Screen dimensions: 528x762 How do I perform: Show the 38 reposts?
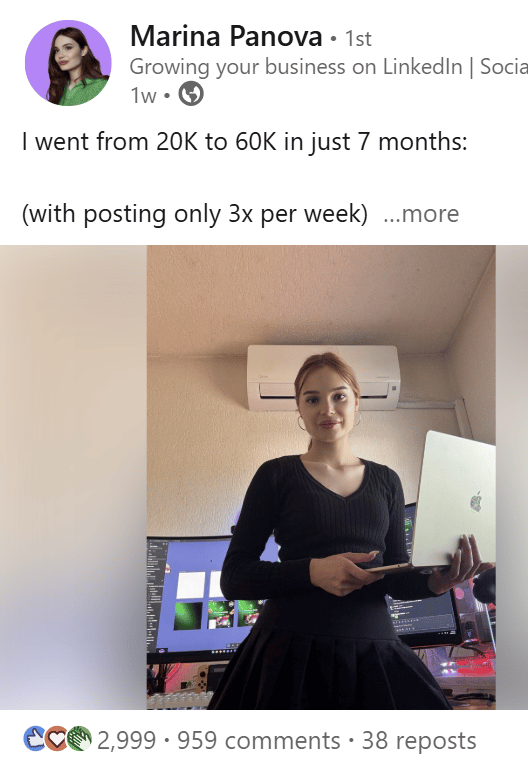coord(419,741)
